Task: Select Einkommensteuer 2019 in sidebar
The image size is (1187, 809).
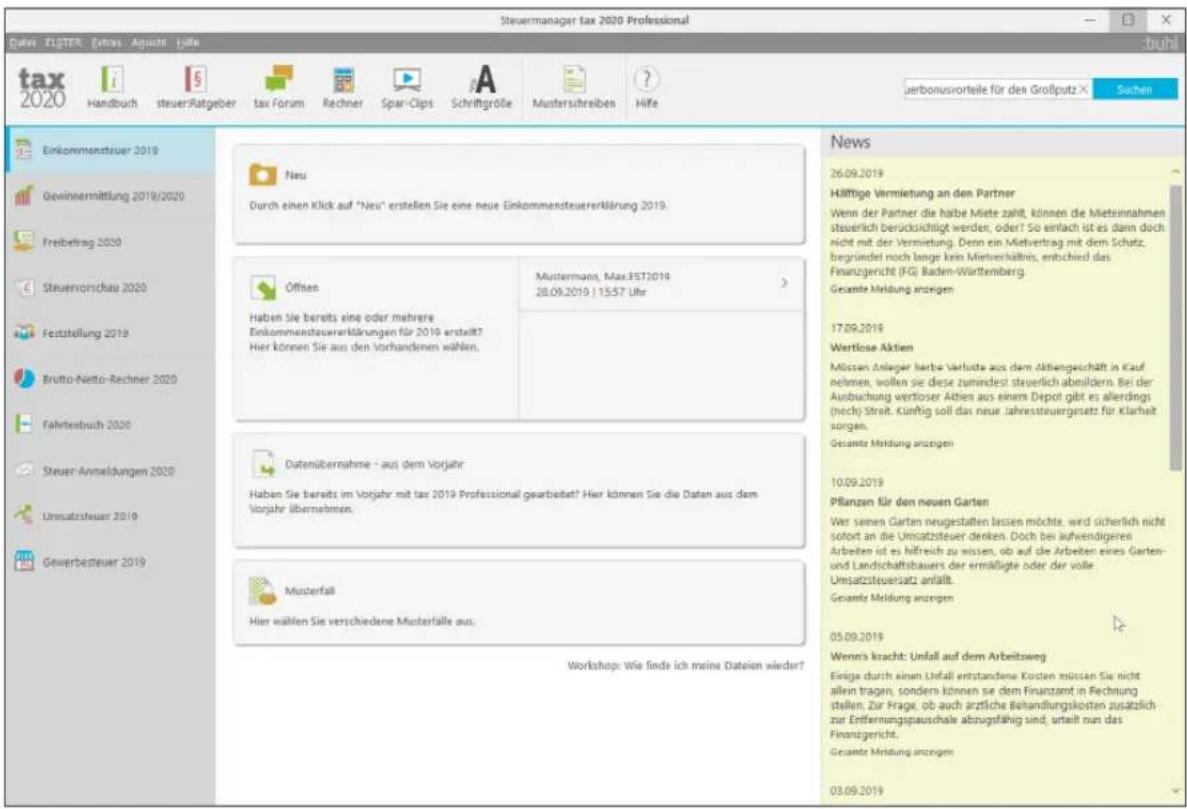Action: coord(111,151)
